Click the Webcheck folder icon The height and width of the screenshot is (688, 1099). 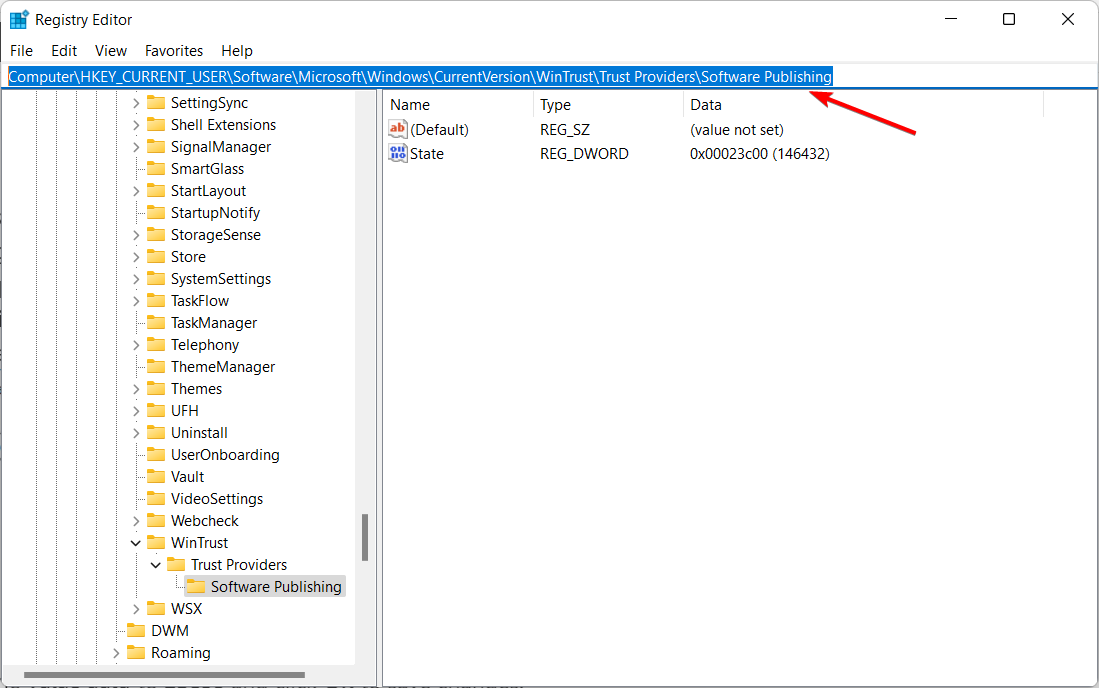[156, 521]
